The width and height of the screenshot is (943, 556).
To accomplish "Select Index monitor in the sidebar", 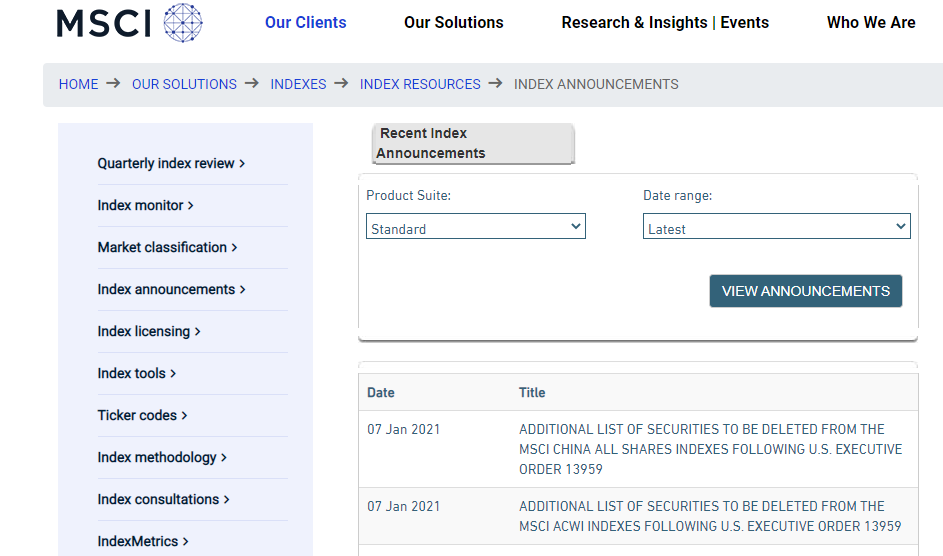I will pos(145,205).
